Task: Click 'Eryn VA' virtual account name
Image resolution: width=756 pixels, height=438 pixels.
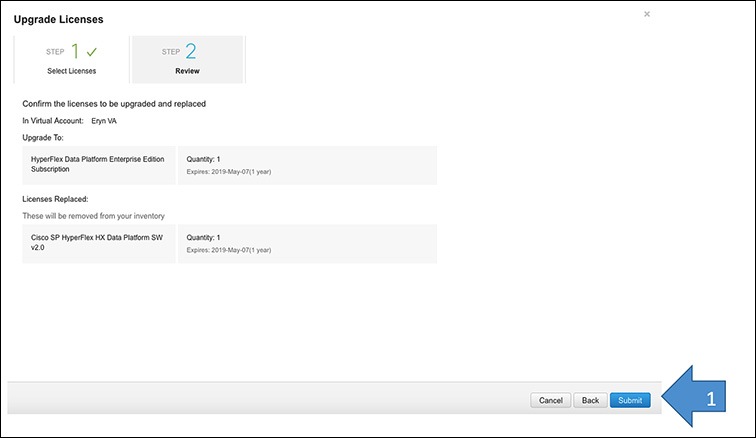Action: 104,121
